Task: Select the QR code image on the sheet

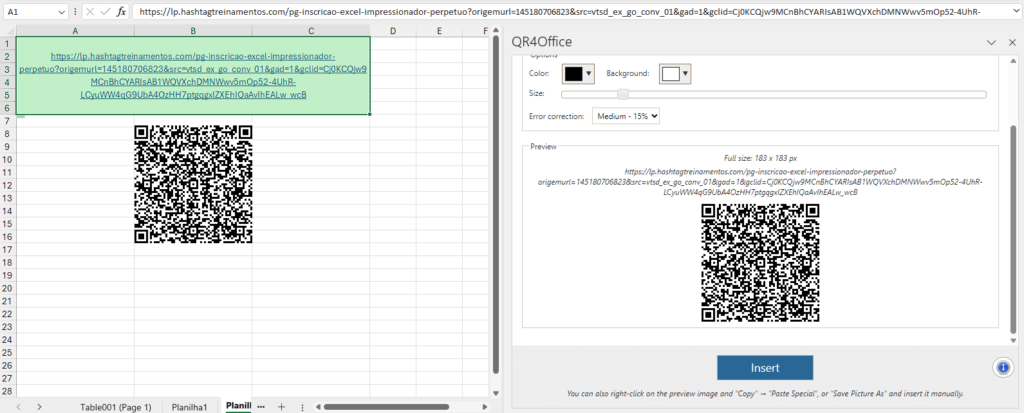Action: click(193, 184)
